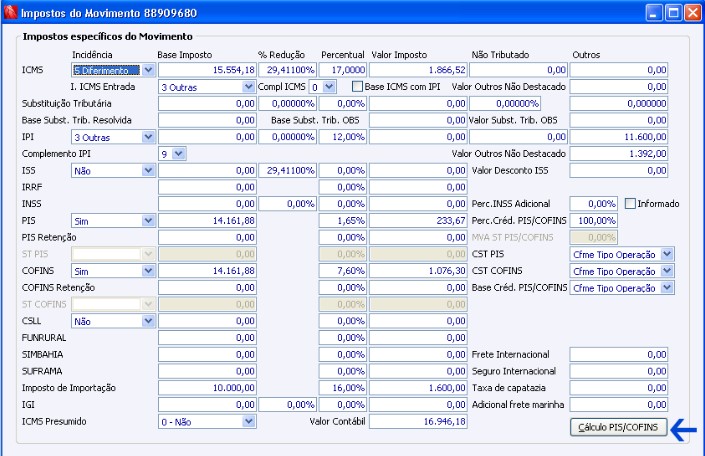Open the COFINS Sim dropdown

click(x=149, y=271)
